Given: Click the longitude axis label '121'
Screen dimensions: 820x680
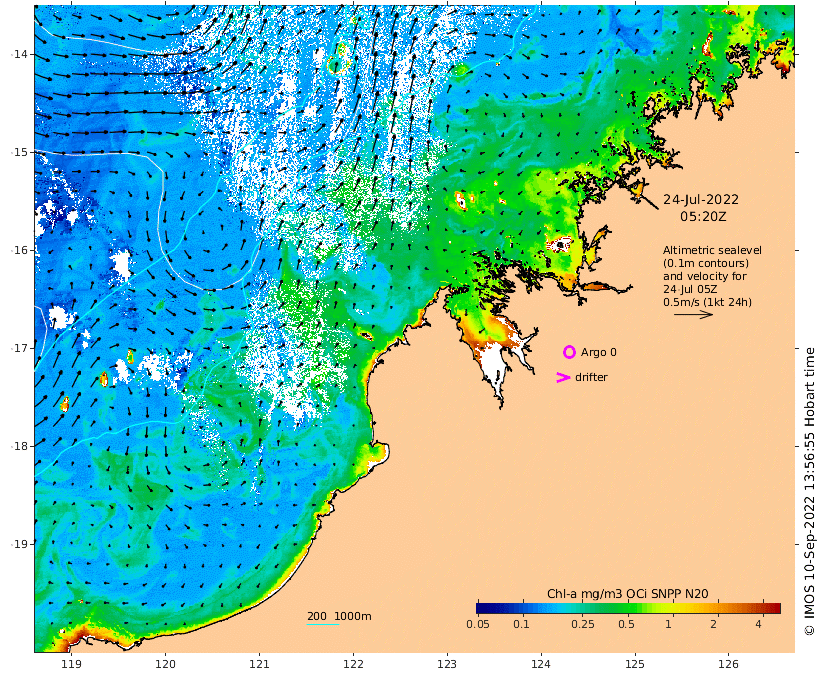Looking at the screenshot, I should [259, 664].
